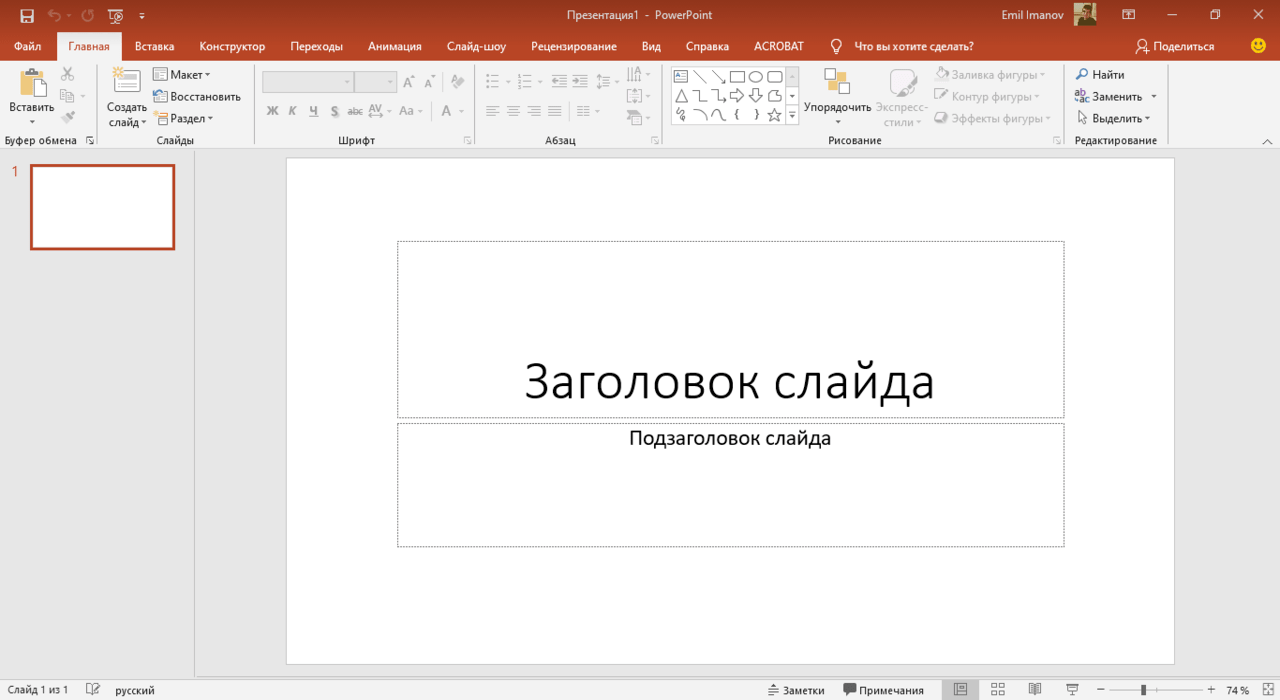Pick the oval shape from shapes gallery

pyautogui.click(x=756, y=77)
